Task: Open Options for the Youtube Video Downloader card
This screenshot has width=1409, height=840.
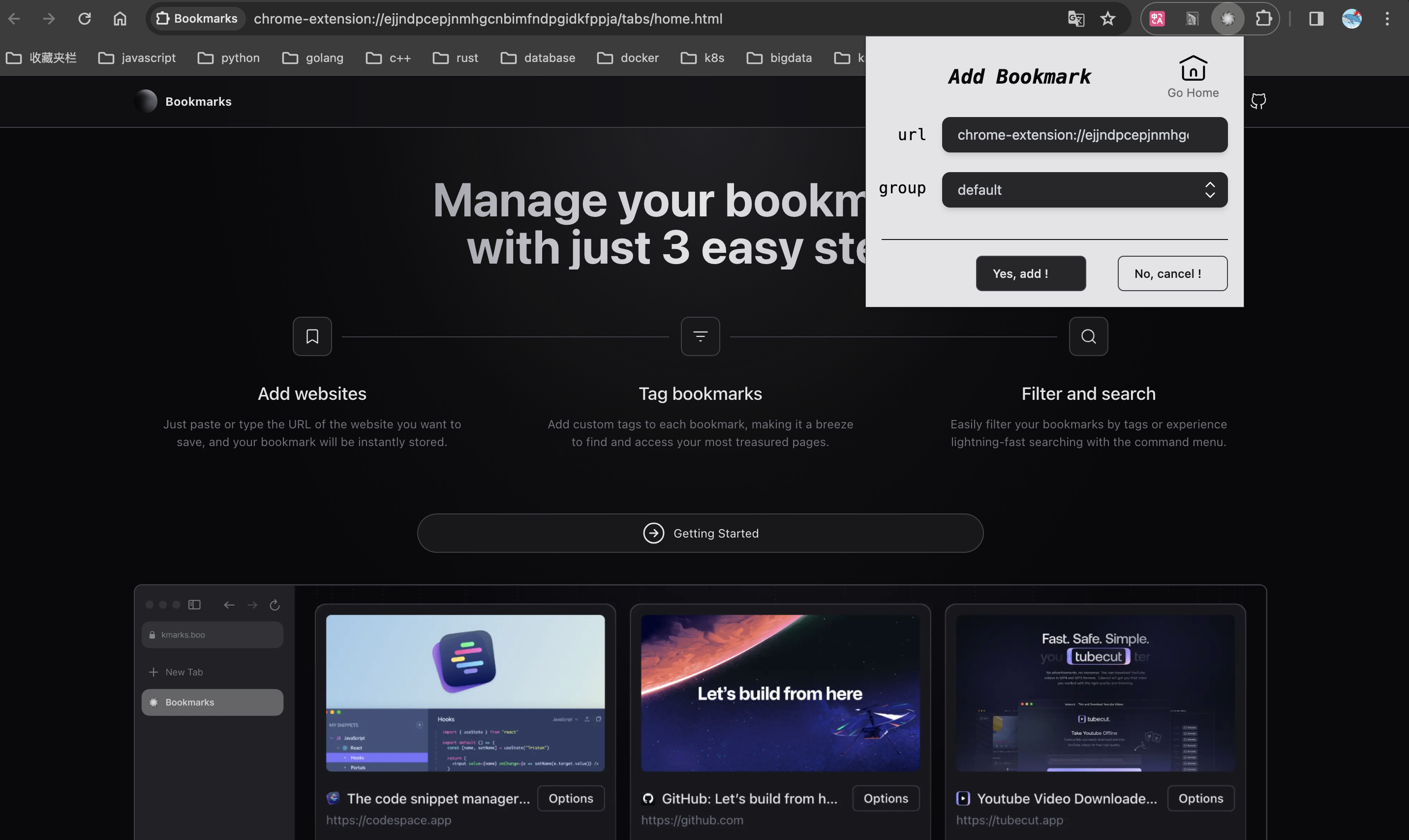Action: point(1200,798)
